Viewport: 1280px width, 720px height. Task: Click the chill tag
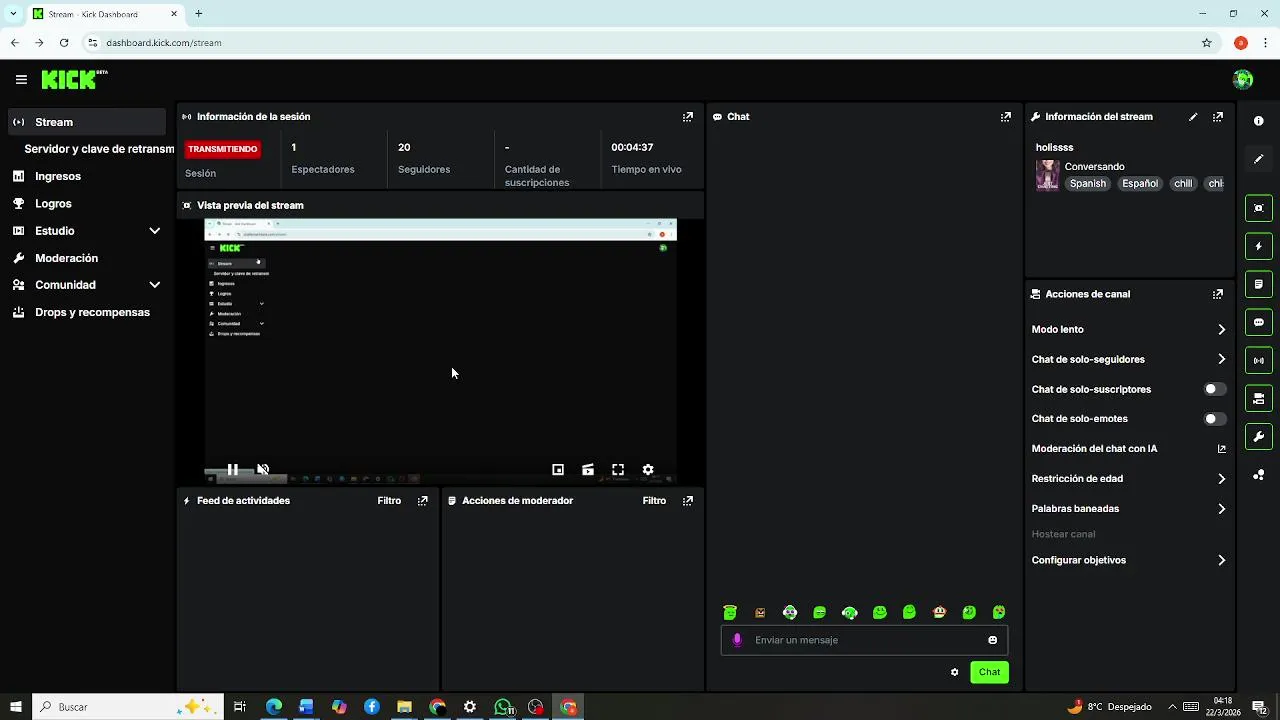(1183, 184)
